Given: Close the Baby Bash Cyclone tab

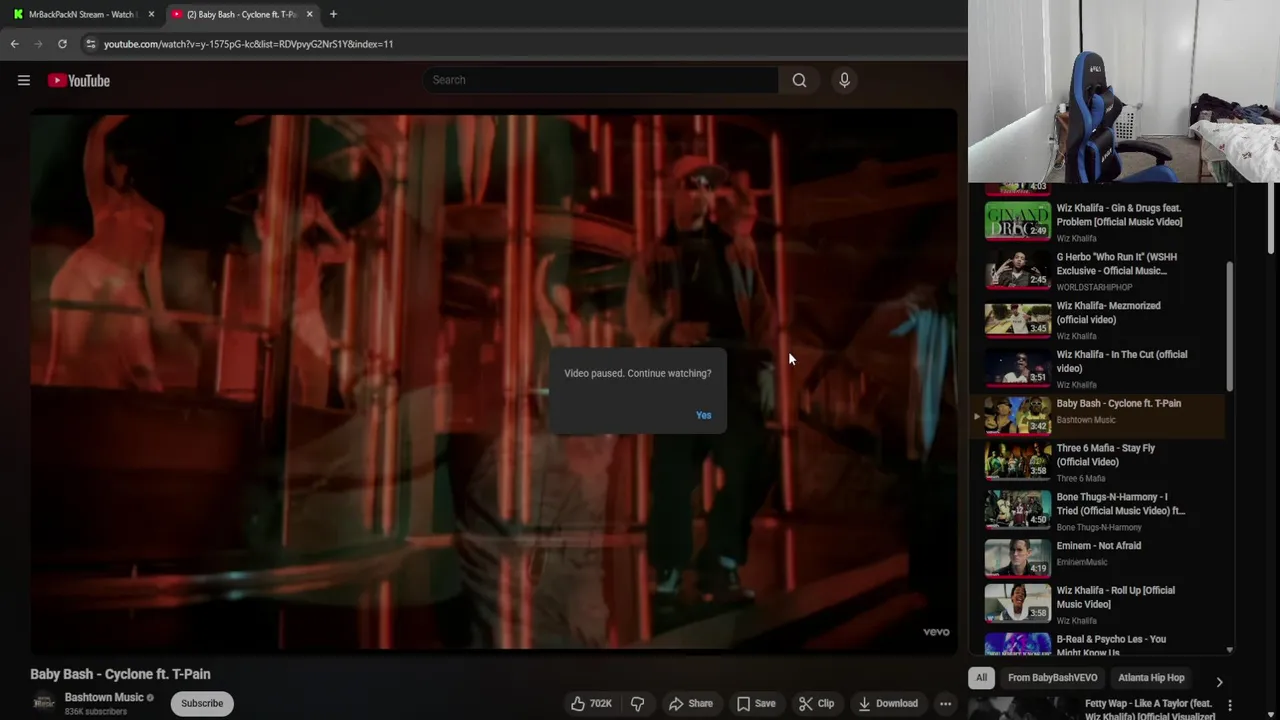Looking at the screenshot, I should coord(309,14).
